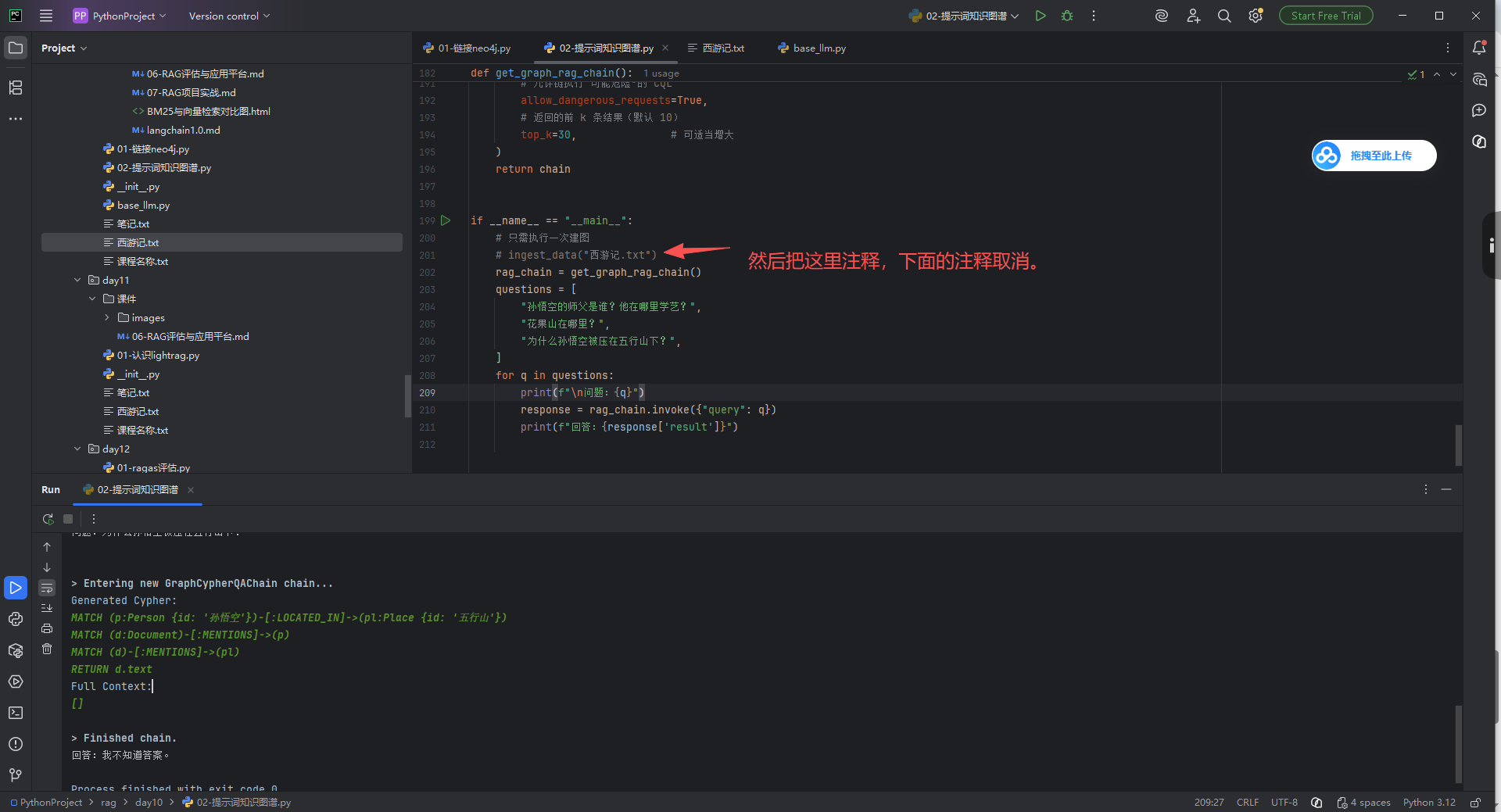Collapse the day11 folder
This screenshot has width=1501, height=812.
click(77, 280)
